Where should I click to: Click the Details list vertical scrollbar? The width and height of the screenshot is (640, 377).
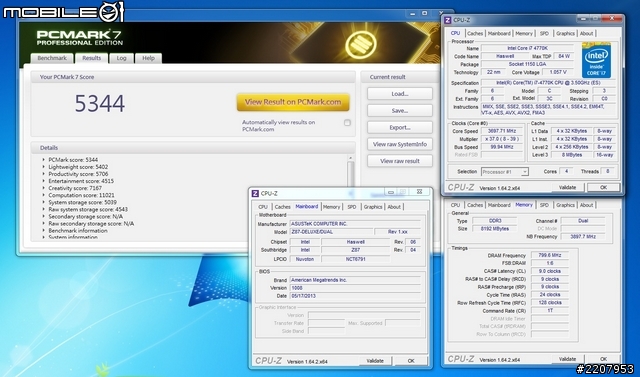point(350,173)
